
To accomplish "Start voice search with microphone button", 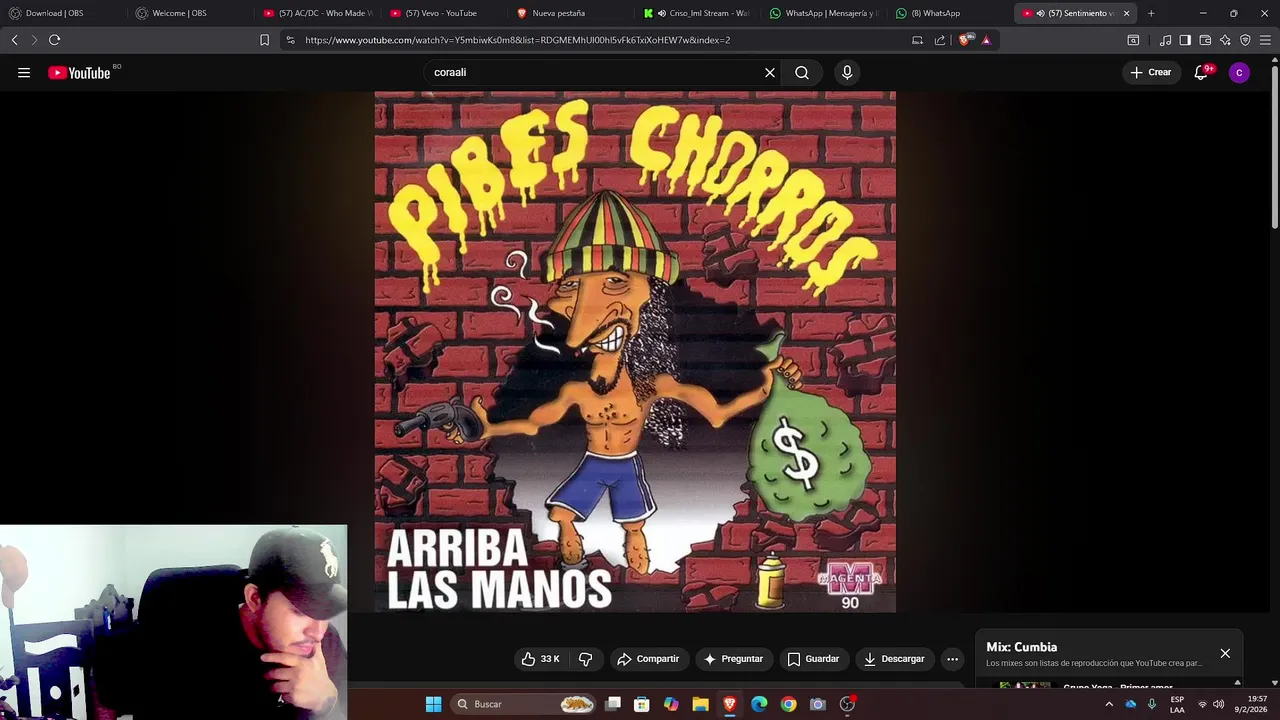I will coord(847,72).
